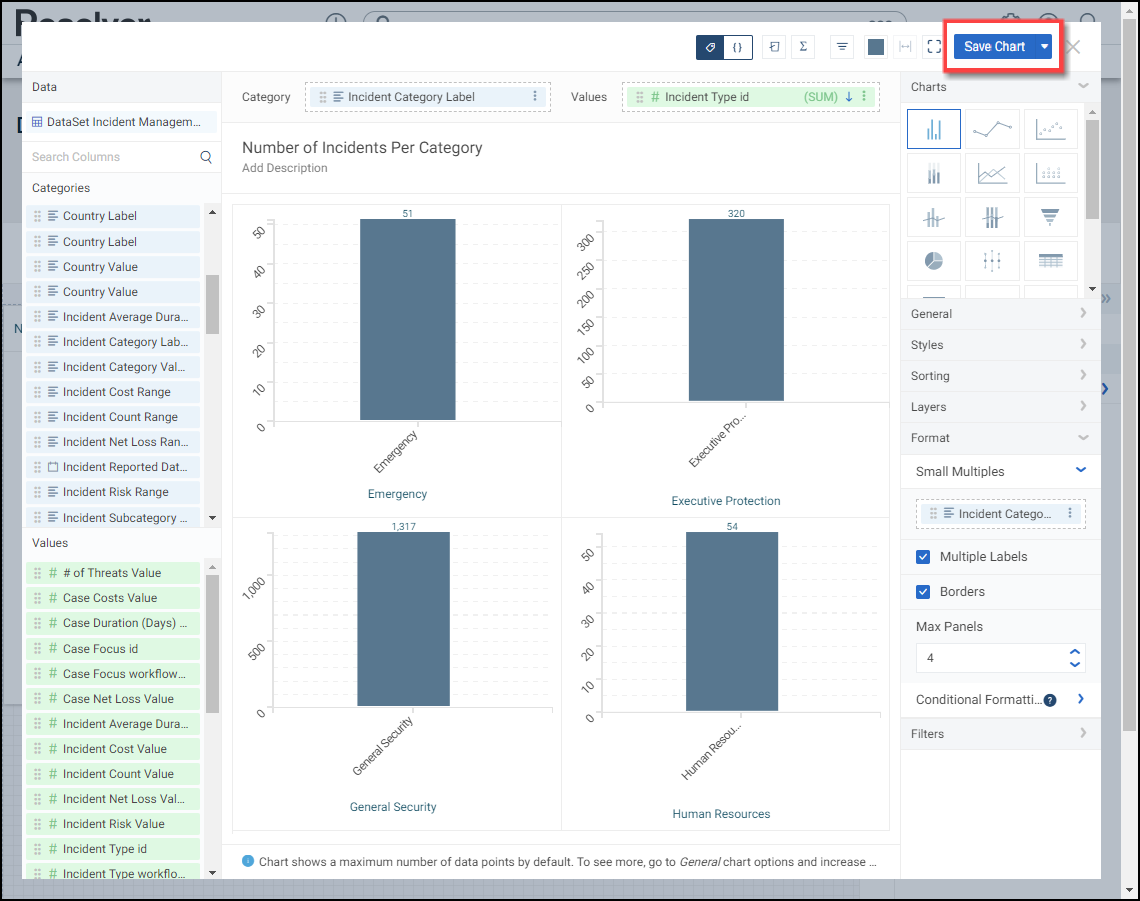Pick the scatter plot chart icon

click(x=1050, y=129)
